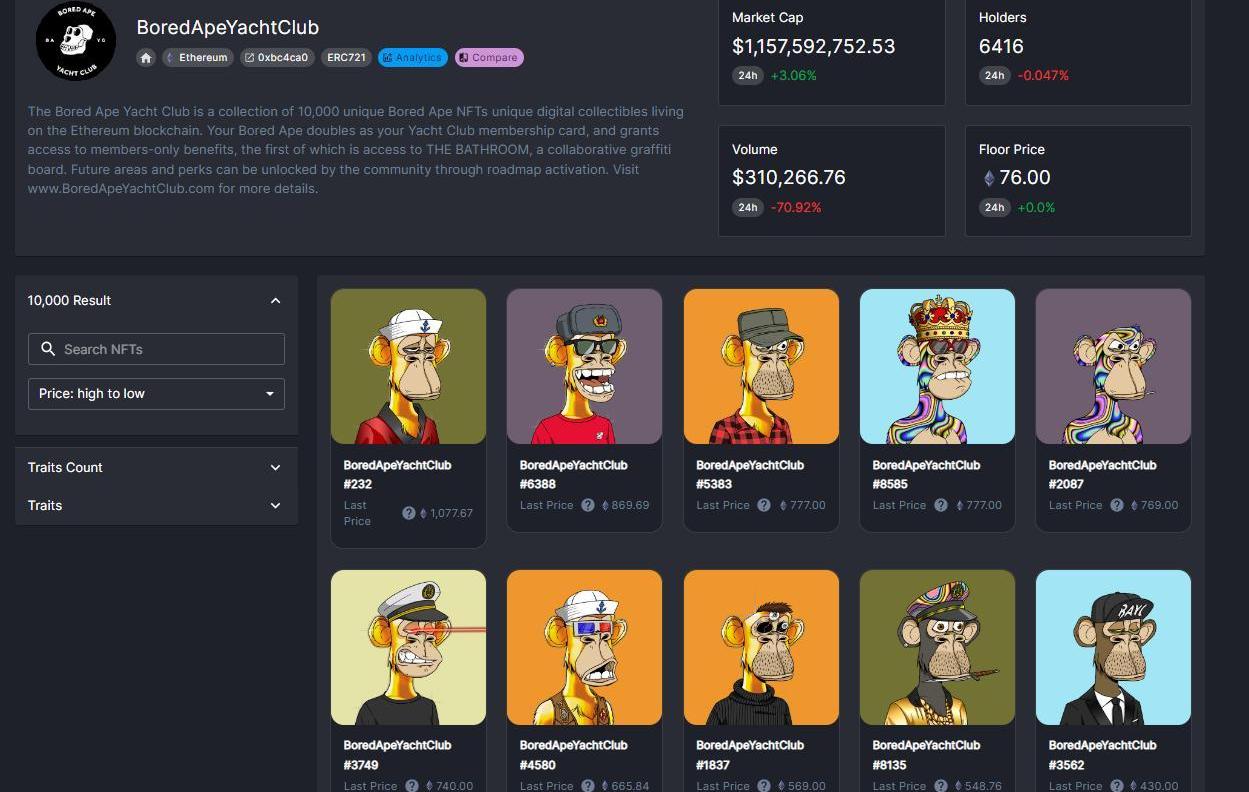Open the Compare badge
1249x792 pixels.
point(489,58)
